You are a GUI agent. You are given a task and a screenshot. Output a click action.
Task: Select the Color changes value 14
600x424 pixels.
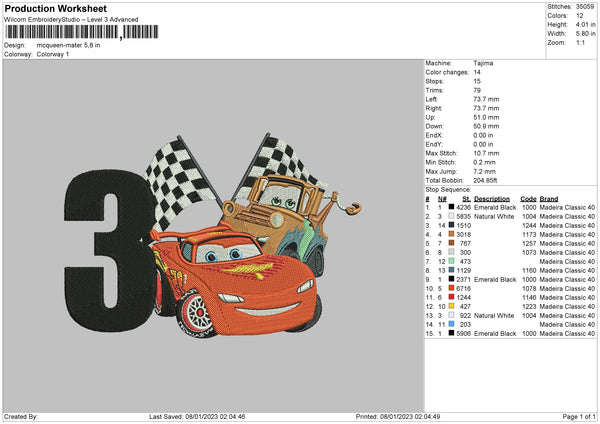477,72
